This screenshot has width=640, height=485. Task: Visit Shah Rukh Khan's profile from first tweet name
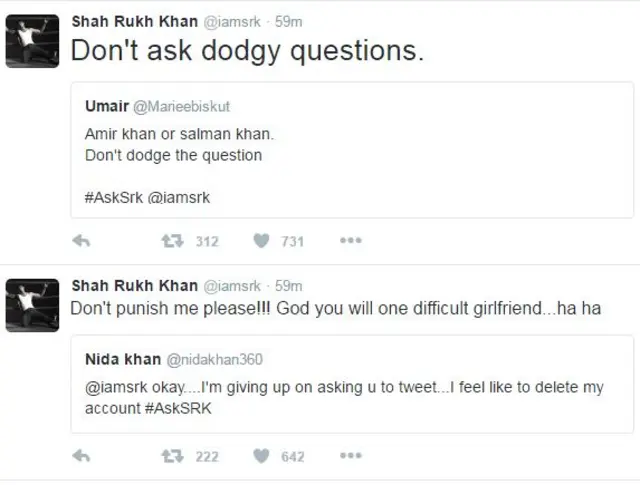(x=134, y=21)
